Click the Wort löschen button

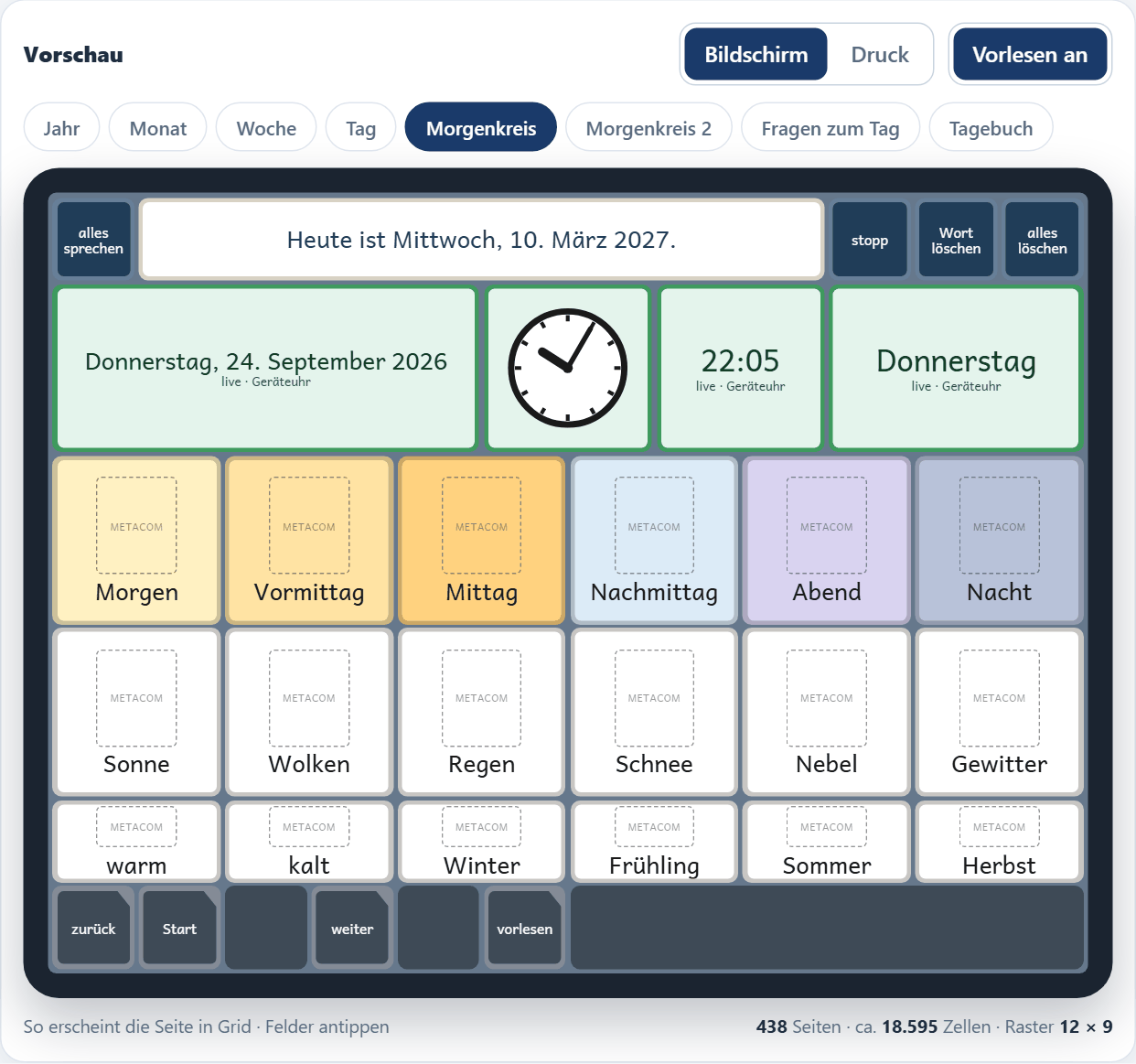956,241
